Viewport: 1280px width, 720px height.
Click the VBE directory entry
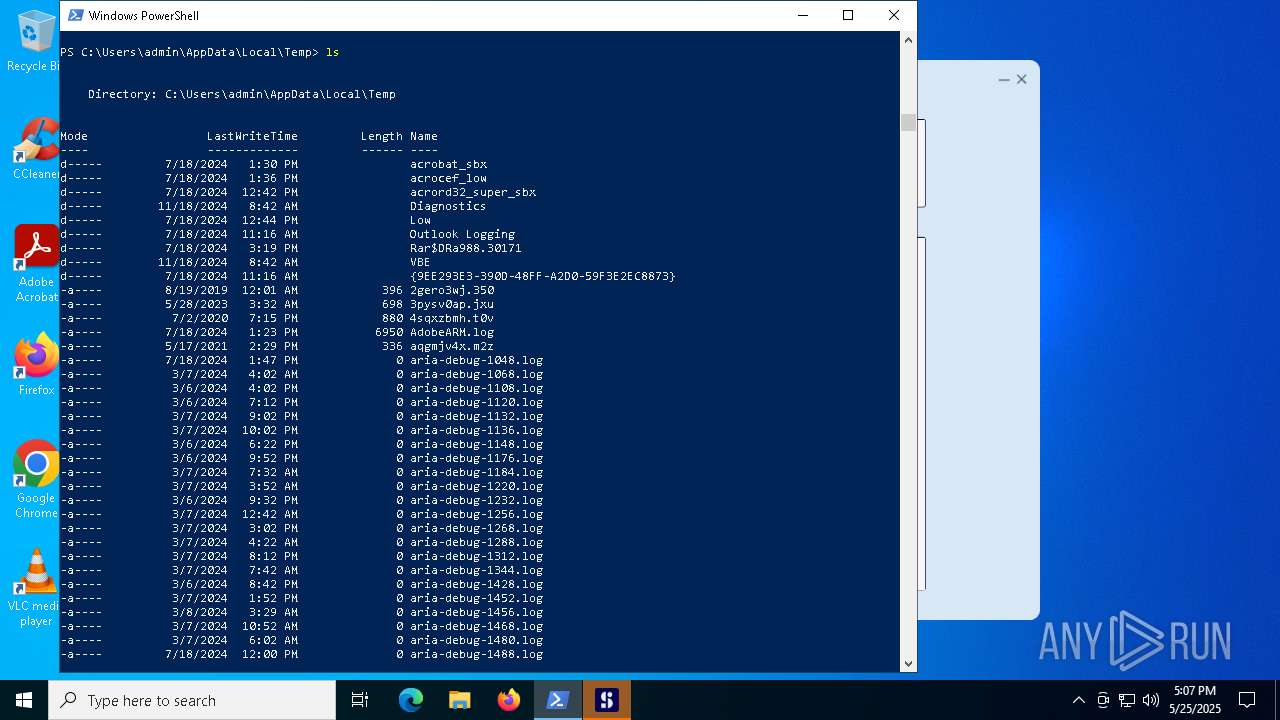(420, 262)
